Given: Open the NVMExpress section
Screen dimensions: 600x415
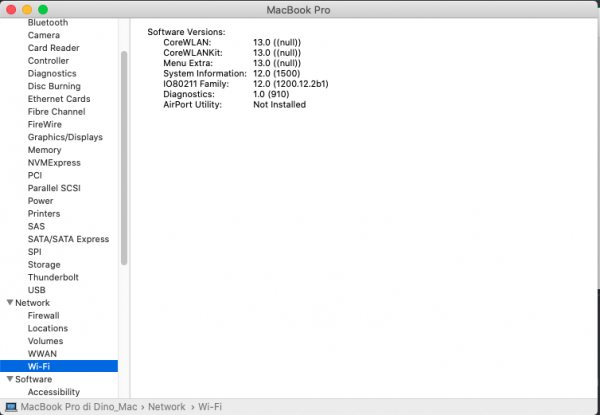Looking at the screenshot, I should (x=54, y=163).
